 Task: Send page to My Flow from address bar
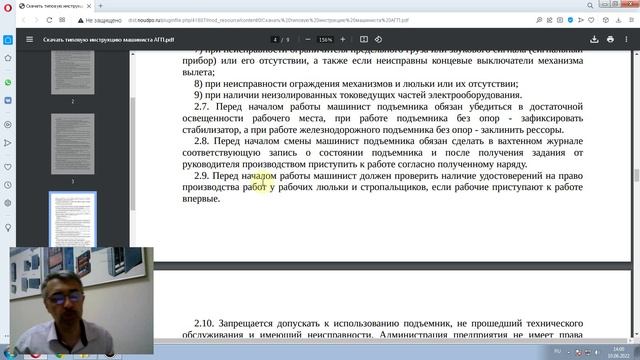(581, 20)
